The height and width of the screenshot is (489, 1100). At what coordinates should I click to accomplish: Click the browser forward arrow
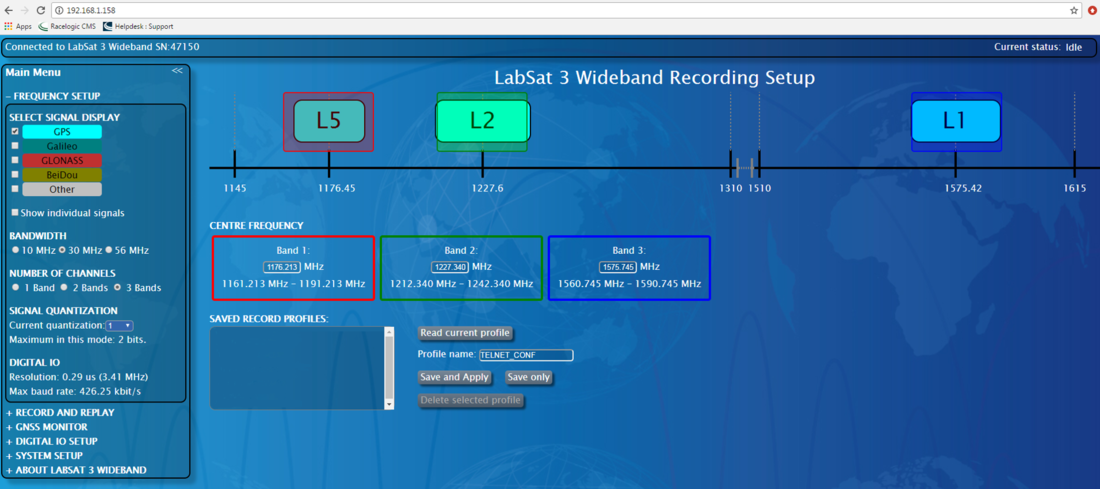coord(25,11)
